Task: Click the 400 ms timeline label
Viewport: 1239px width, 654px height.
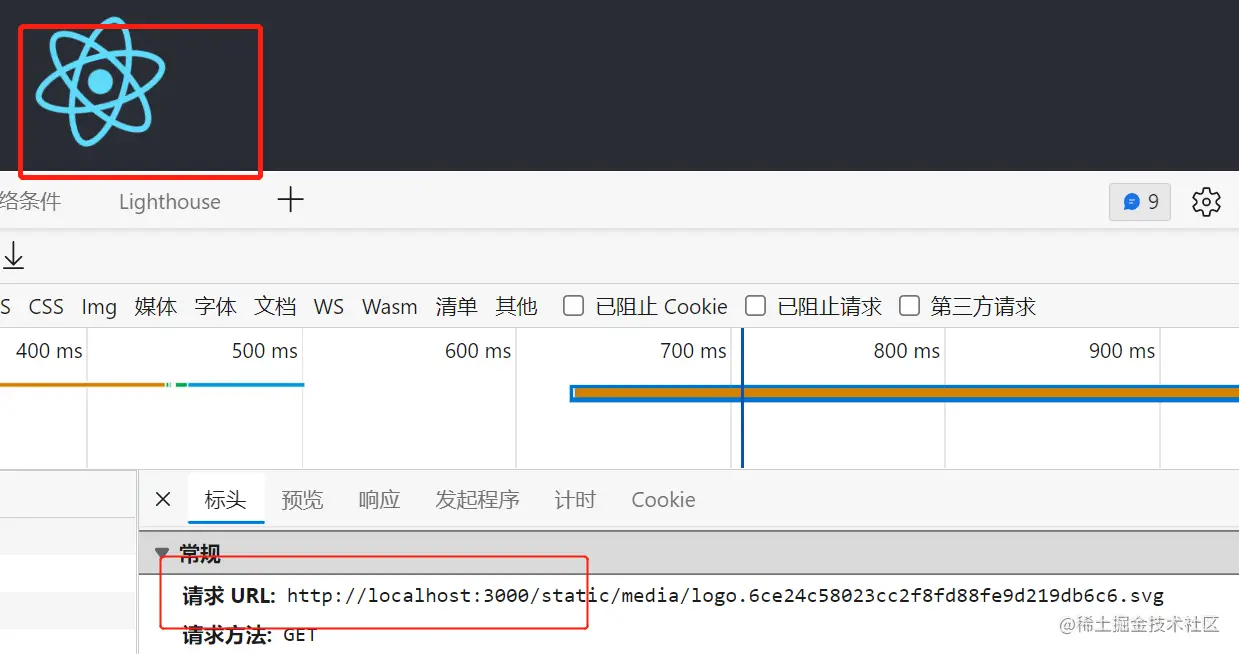Action: click(49, 351)
